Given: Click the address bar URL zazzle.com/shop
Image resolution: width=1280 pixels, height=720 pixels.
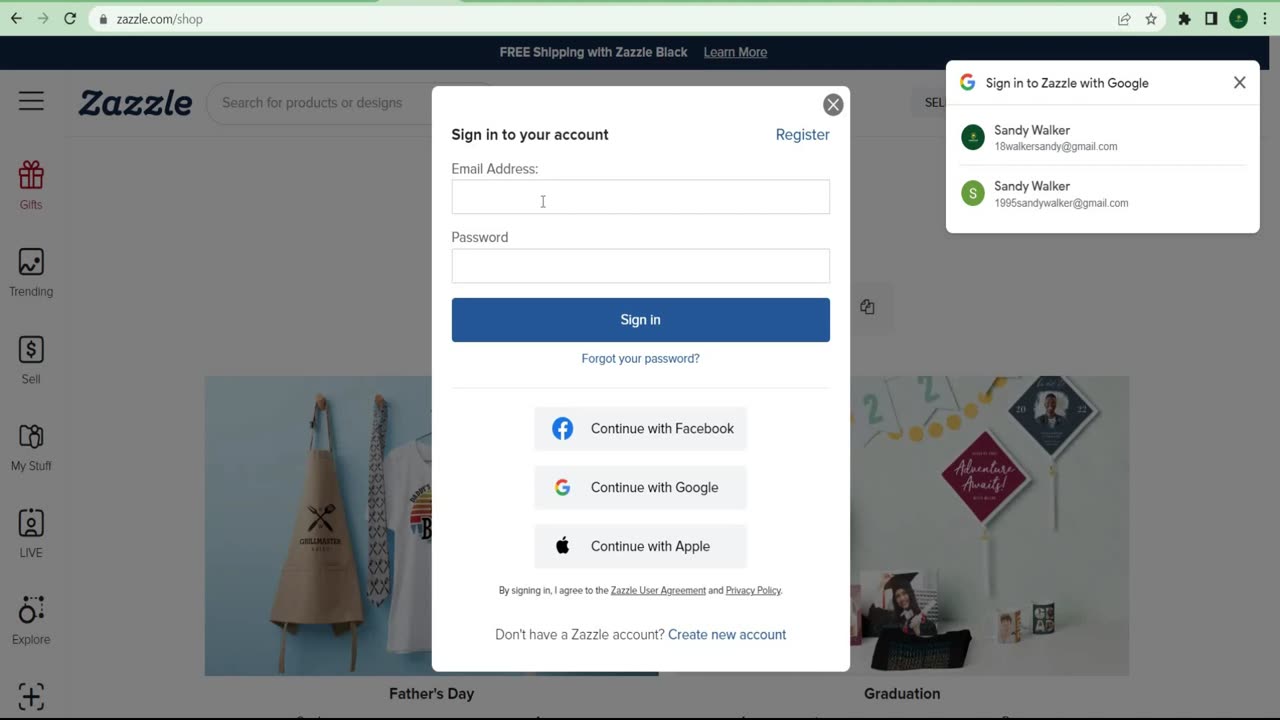Looking at the screenshot, I should pos(159,19).
